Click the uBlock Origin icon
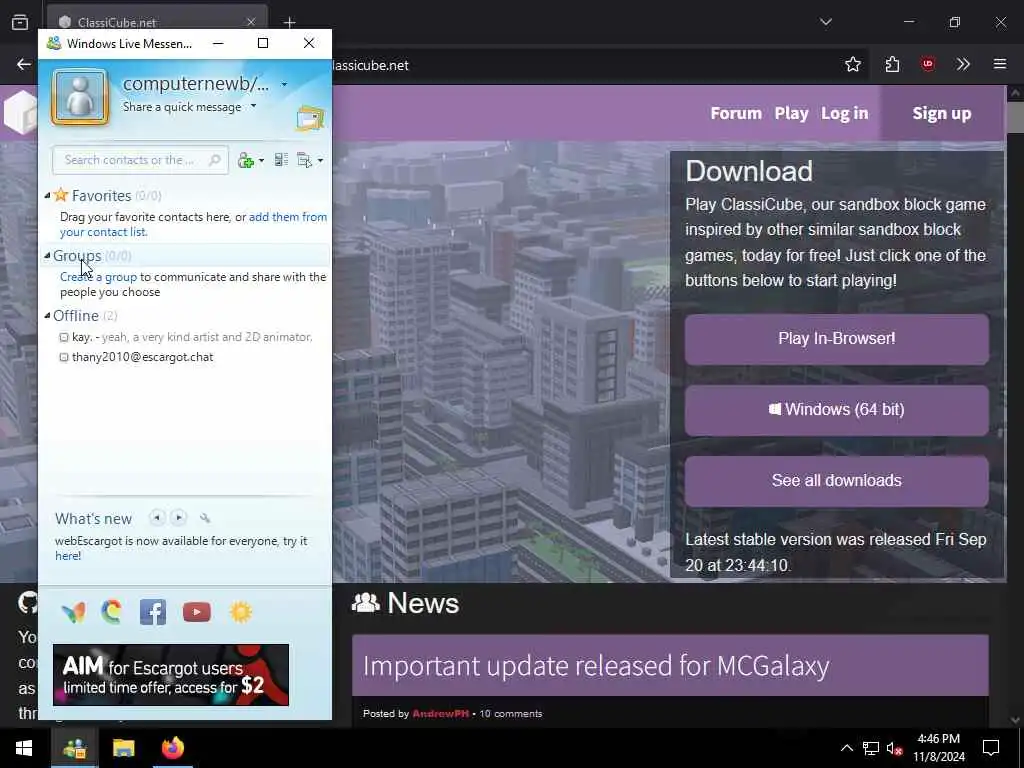1024x768 pixels. click(927, 64)
